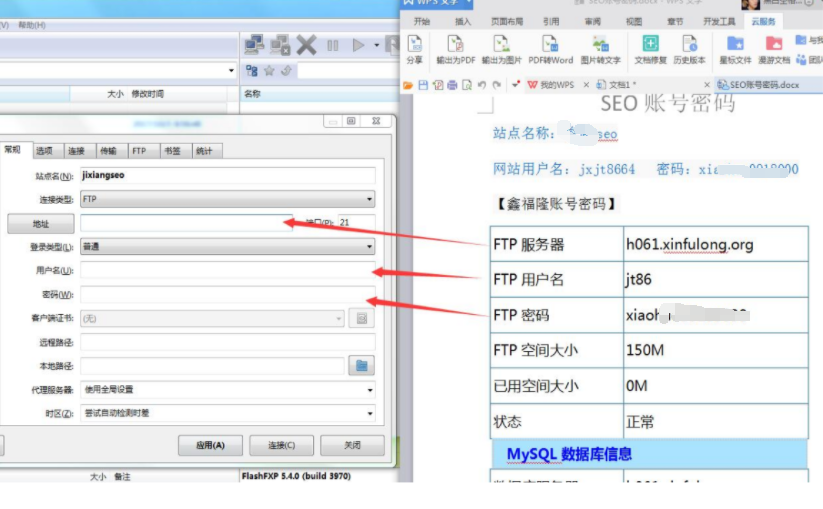This screenshot has height=509, width=823.
Task: Click the 输出为图片 icon
Action: pos(501,49)
